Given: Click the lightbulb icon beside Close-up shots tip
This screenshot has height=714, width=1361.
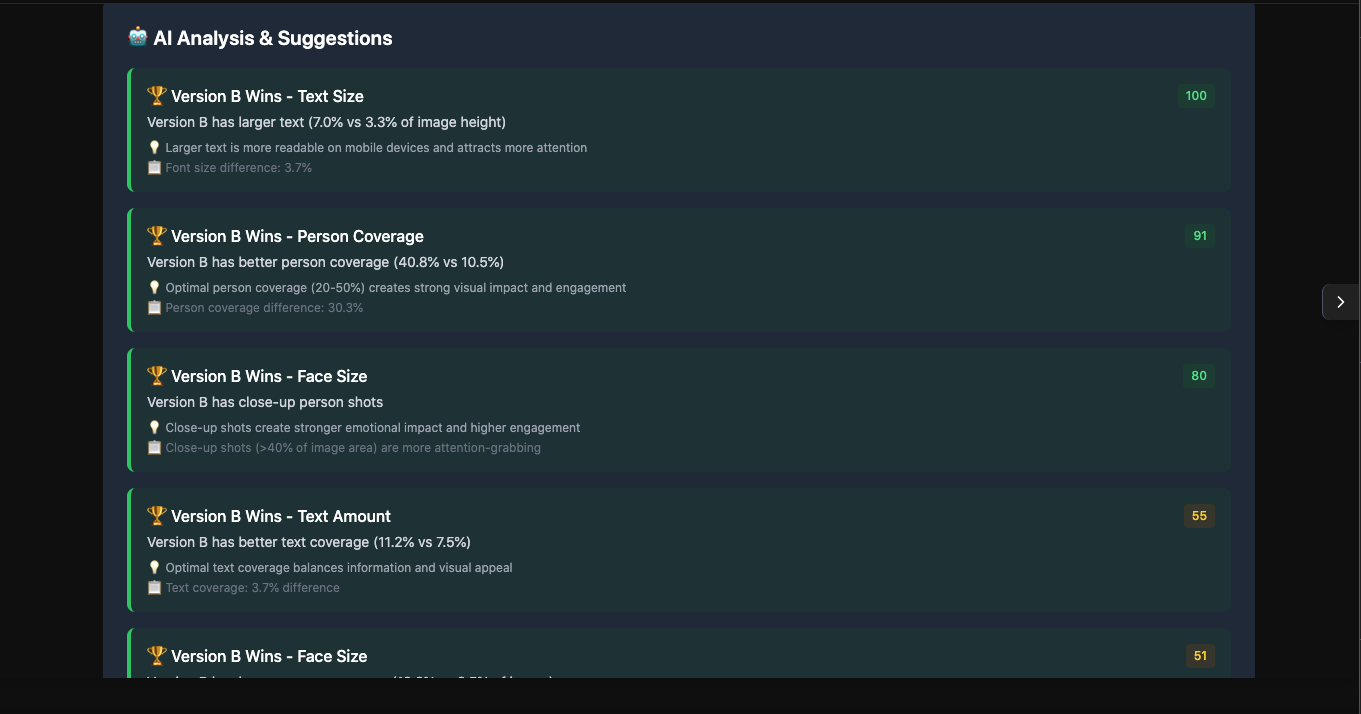Looking at the screenshot, I should pos(154,427).
